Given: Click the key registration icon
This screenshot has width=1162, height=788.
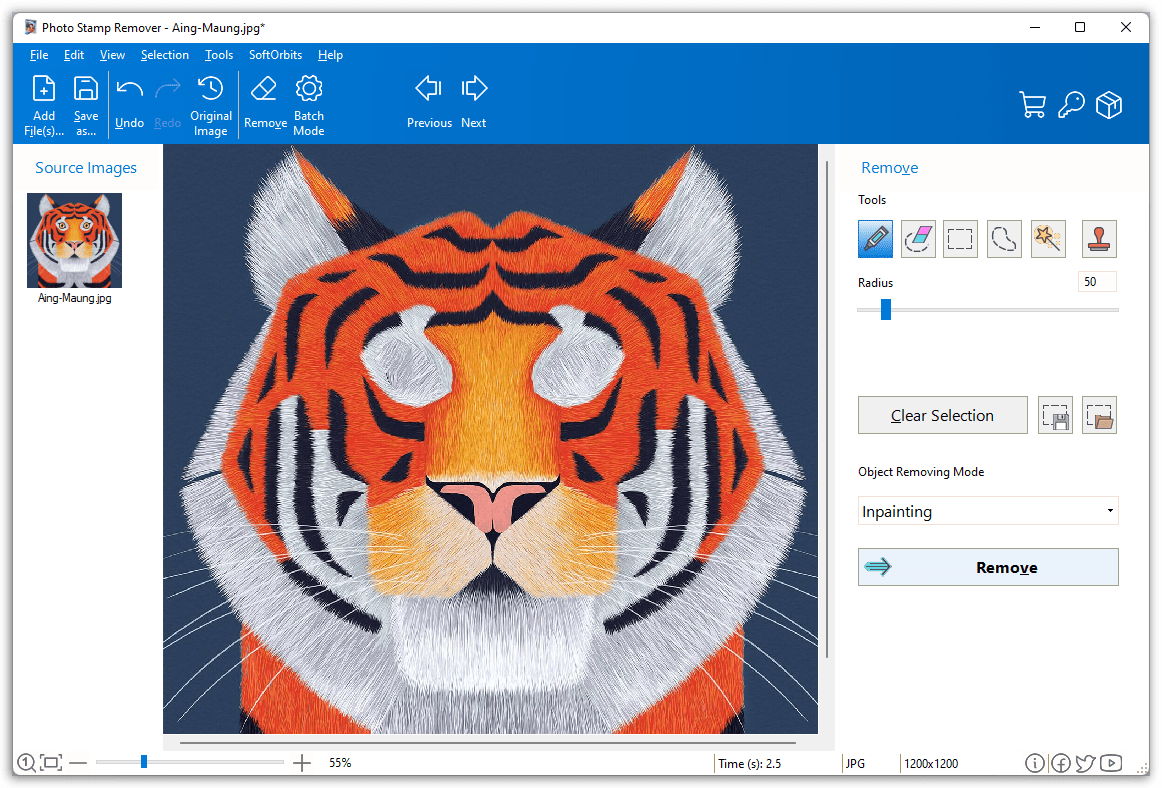Looking at the screenshot, I should pos(1071,105).
